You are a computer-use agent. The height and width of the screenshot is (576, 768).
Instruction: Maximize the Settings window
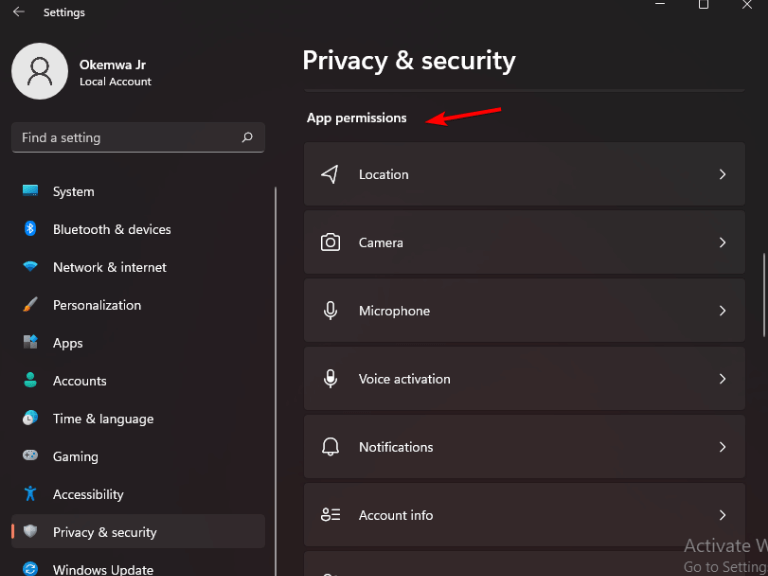pyautogui.click(x=704, y=5)
